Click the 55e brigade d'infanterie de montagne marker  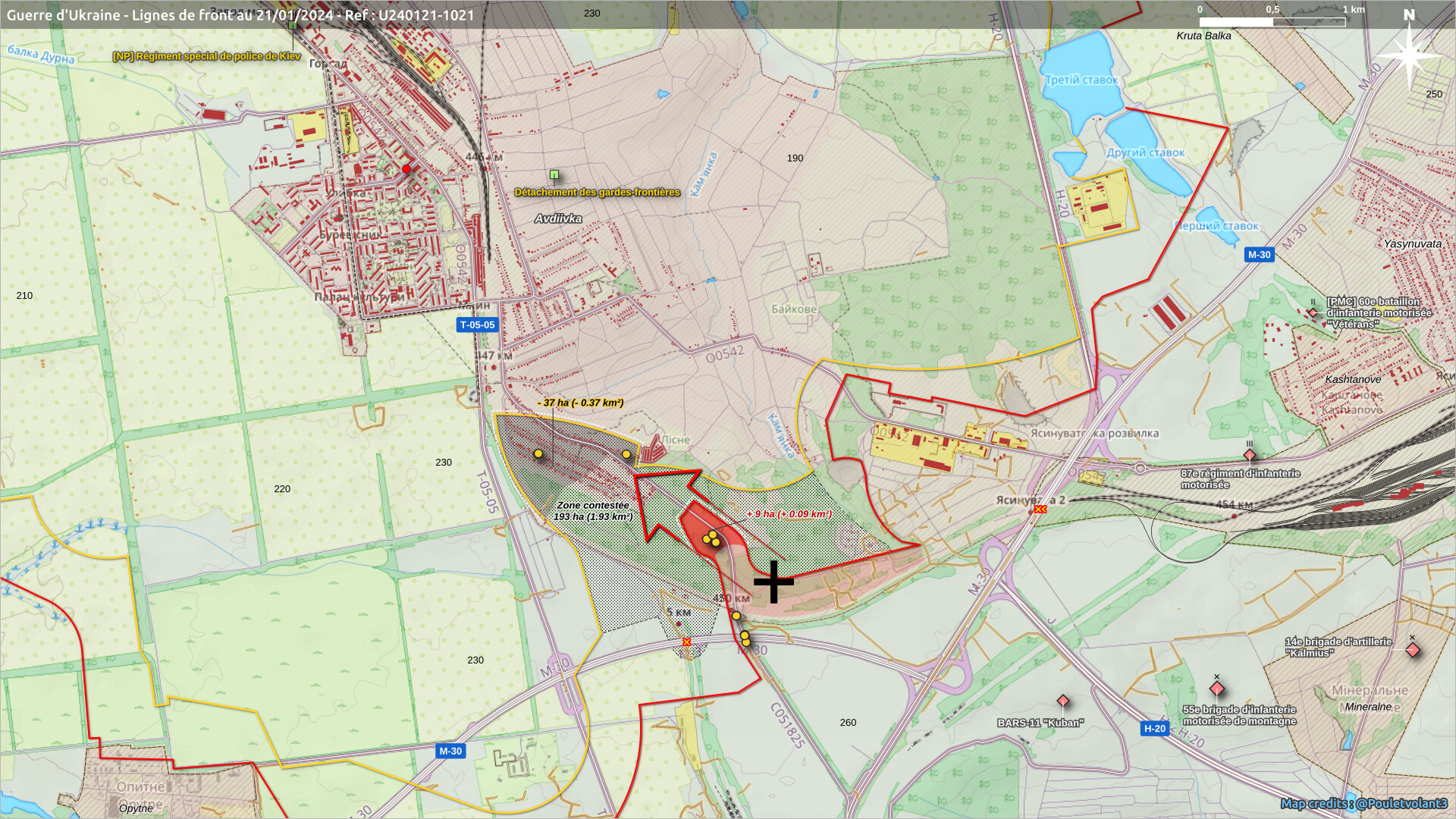pyautogui.click(x=1217, y=689)
